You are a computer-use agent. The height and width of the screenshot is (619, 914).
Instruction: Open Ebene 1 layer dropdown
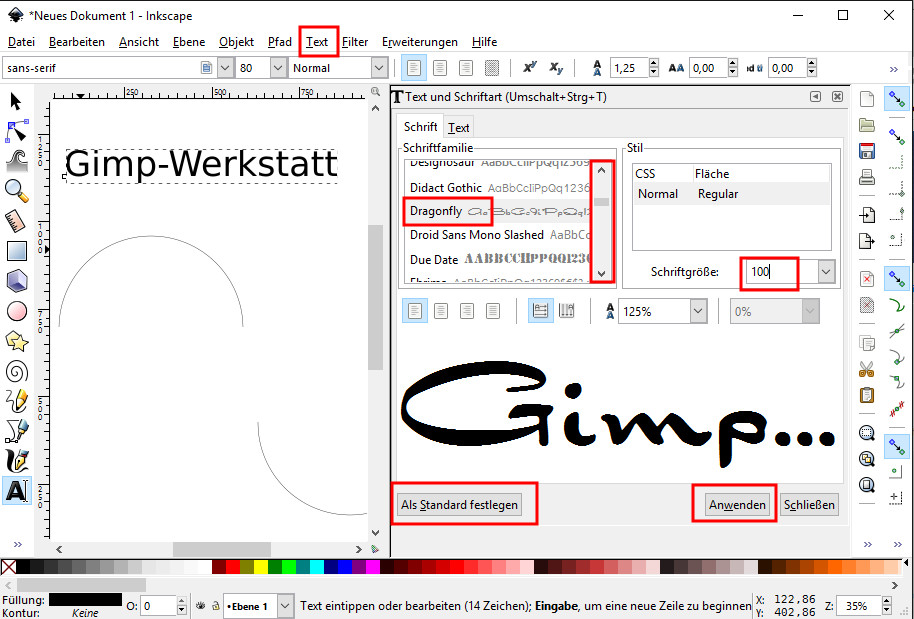[285, 606]
